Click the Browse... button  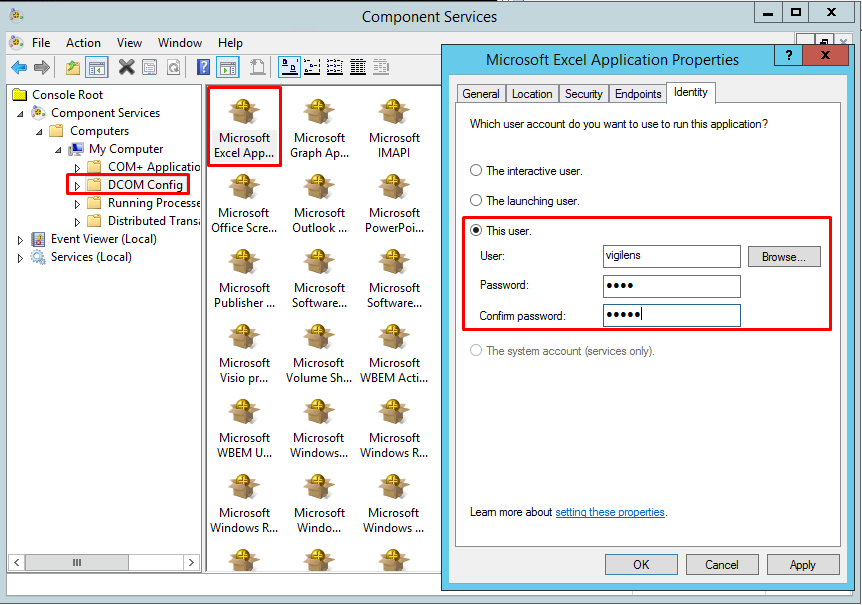pos(784,257)
